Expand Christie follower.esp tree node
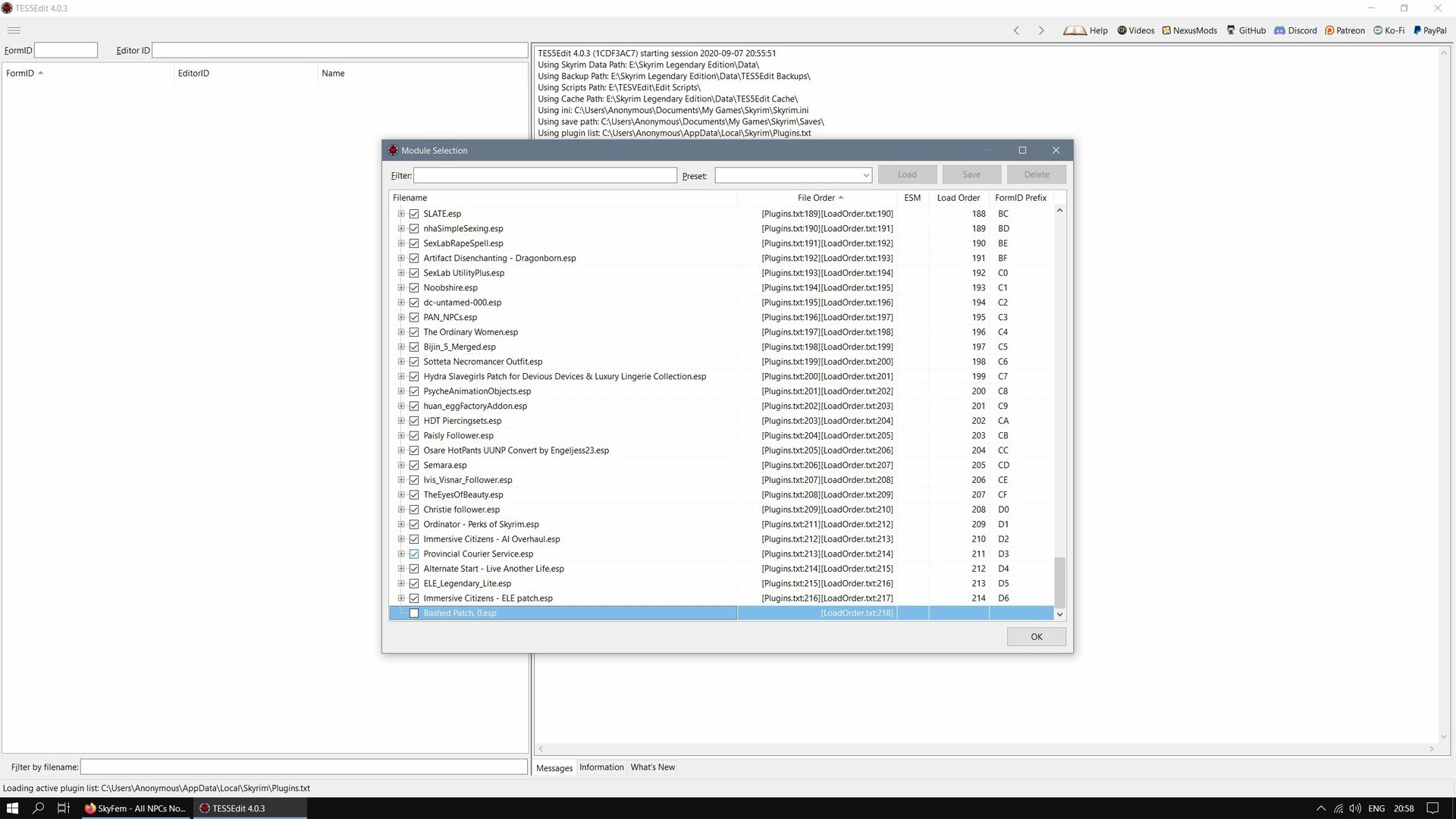Viewport: 1456px width, 819px height. (x=401, y=510)
